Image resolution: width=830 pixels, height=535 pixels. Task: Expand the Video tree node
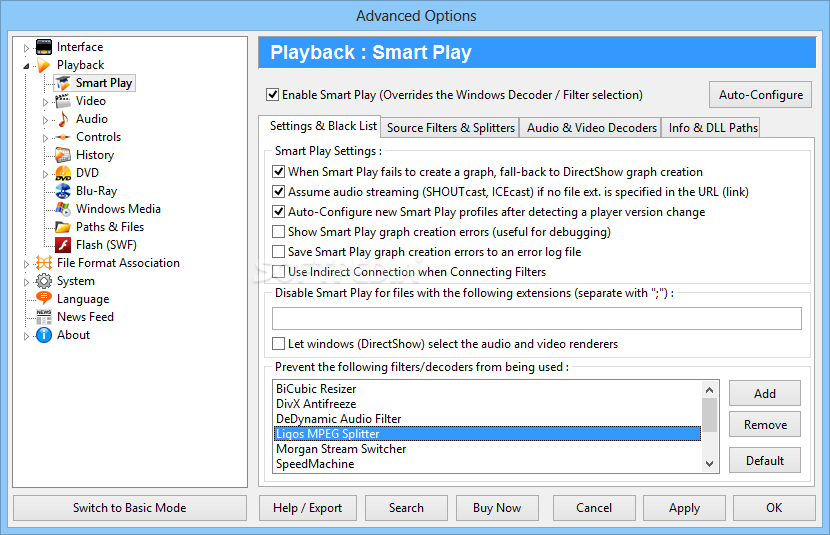coord(45,101)
